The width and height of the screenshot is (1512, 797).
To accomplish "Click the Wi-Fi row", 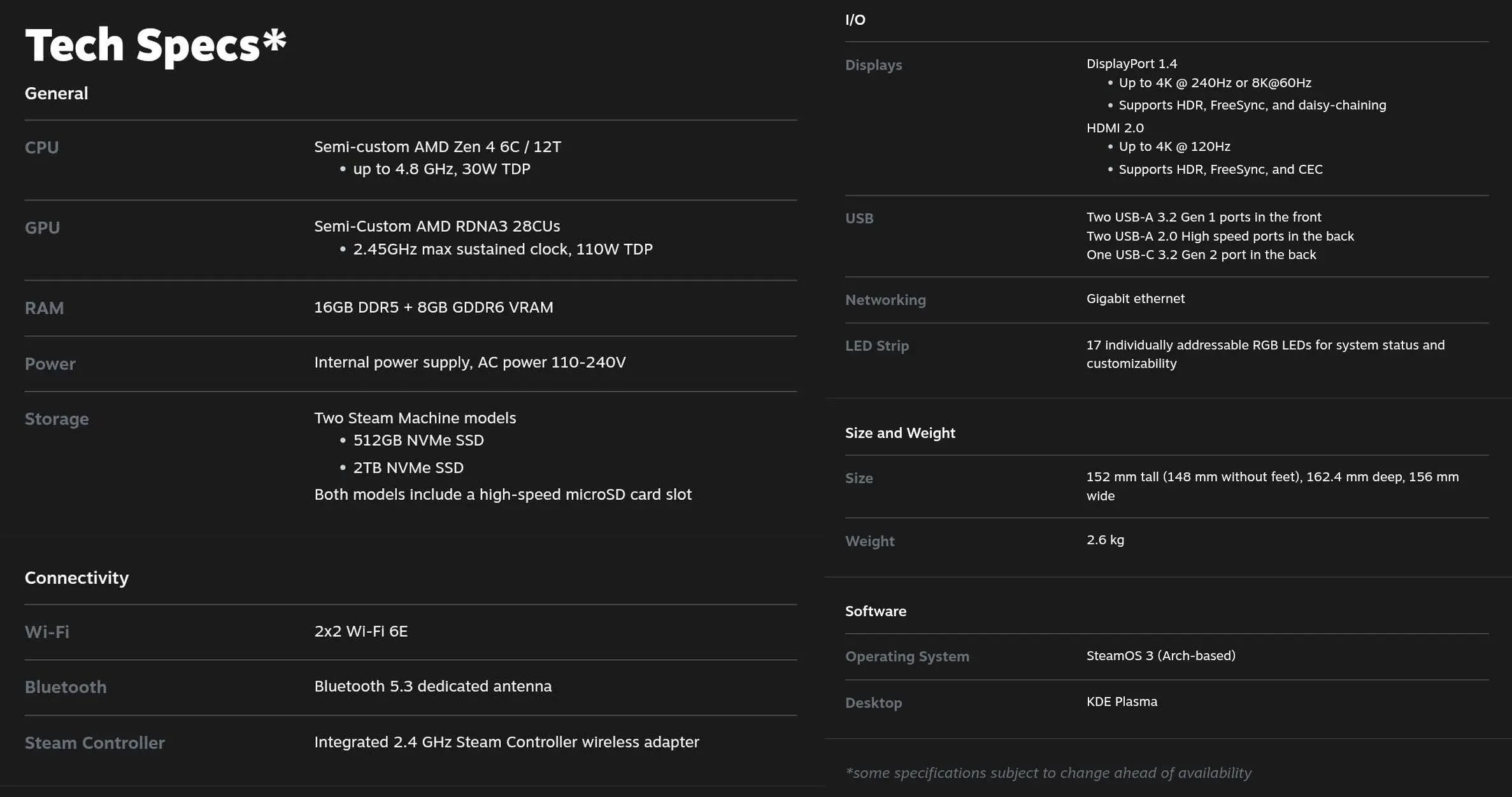I will [46, 631].
